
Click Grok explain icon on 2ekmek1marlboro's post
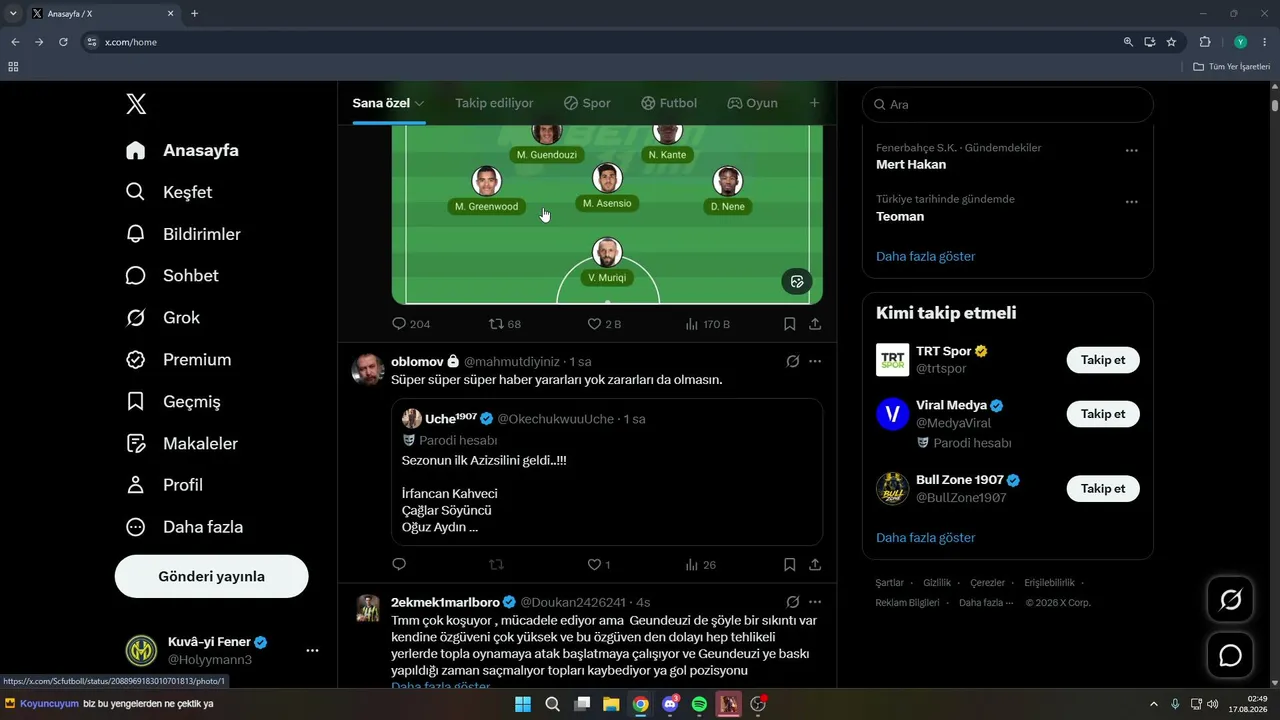793,602
